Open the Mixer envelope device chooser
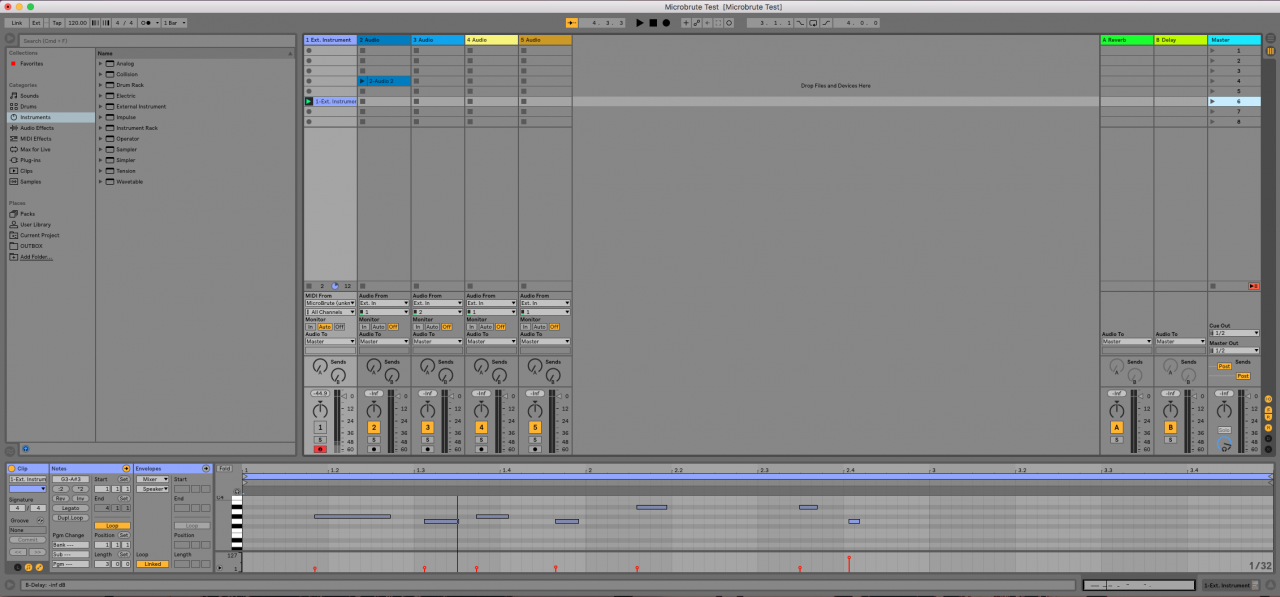Image resolution: width=1280 pixels, height=597 pixels. click(152, 479)
